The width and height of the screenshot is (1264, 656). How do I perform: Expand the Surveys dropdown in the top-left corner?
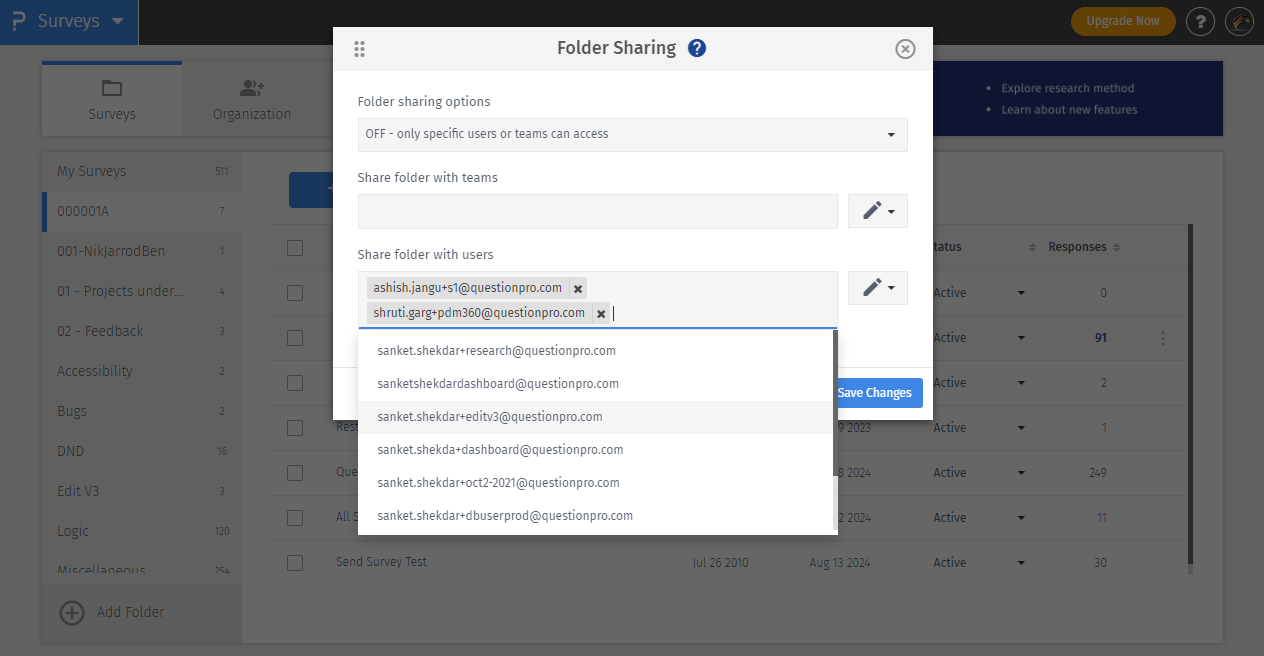(x=69, y=21)
